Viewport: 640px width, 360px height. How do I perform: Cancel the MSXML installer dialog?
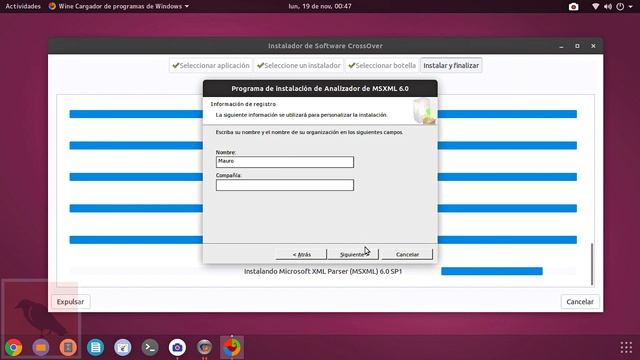pyautogui.click(x=407, y=254)
